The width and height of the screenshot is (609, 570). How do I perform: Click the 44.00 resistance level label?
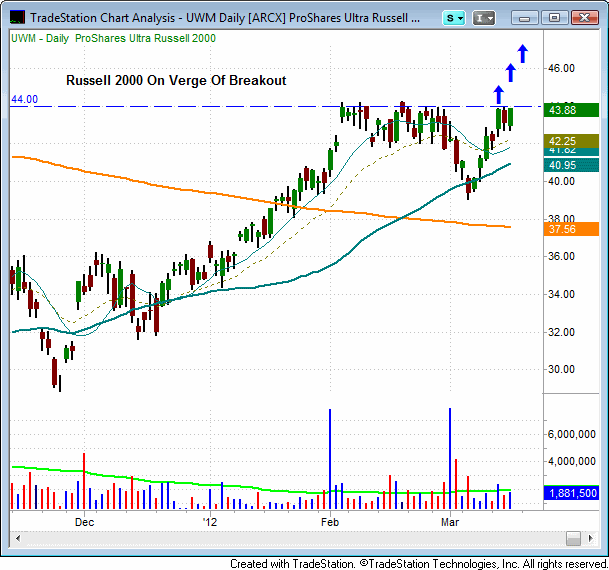24,99
